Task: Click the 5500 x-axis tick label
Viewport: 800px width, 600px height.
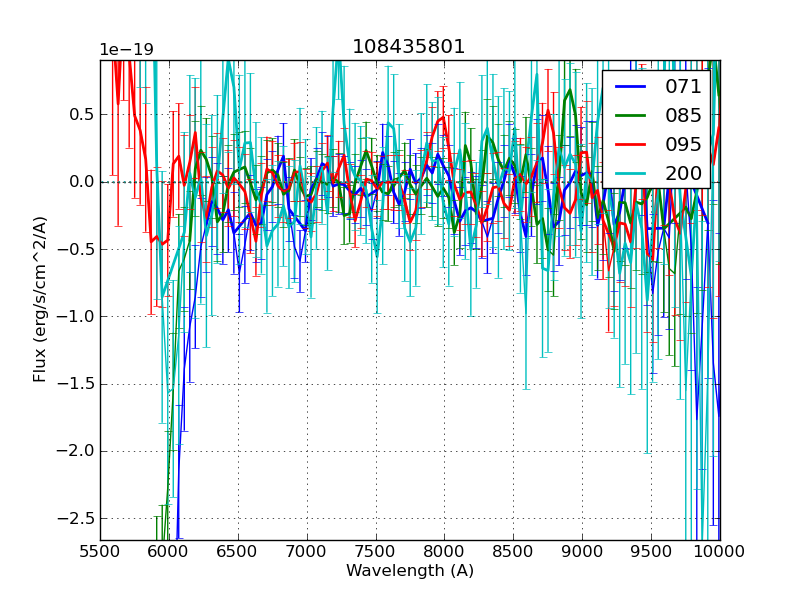Action: coord(100,551)
